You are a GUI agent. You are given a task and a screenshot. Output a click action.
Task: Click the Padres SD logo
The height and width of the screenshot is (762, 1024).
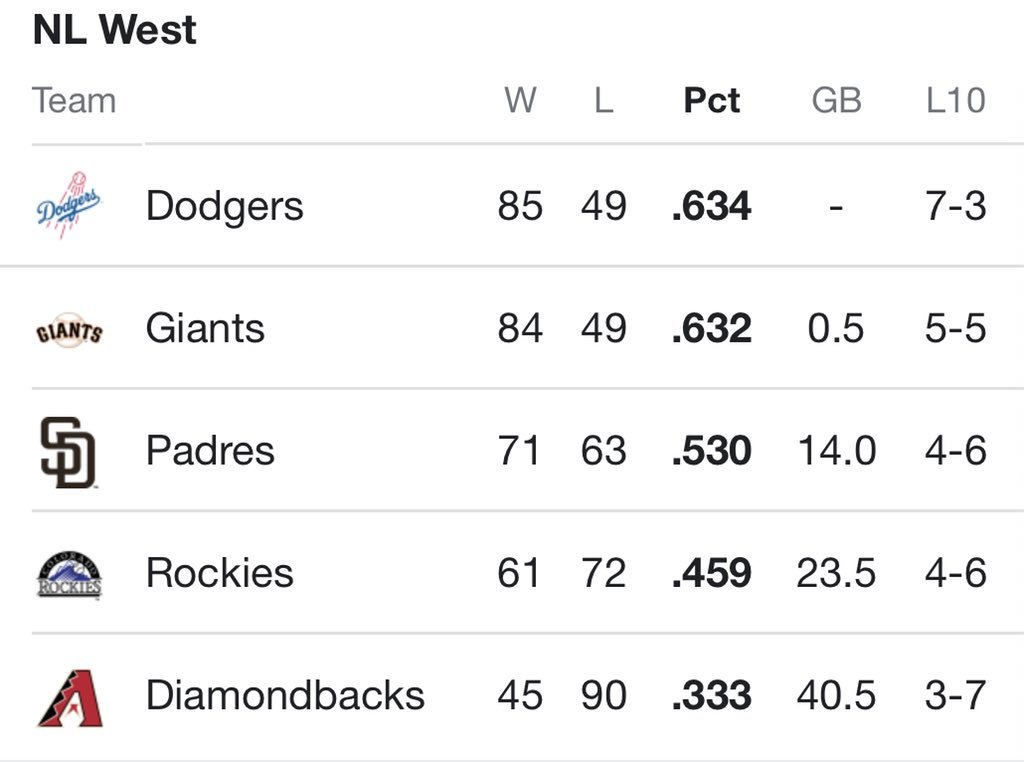click(x=68, y=452)
